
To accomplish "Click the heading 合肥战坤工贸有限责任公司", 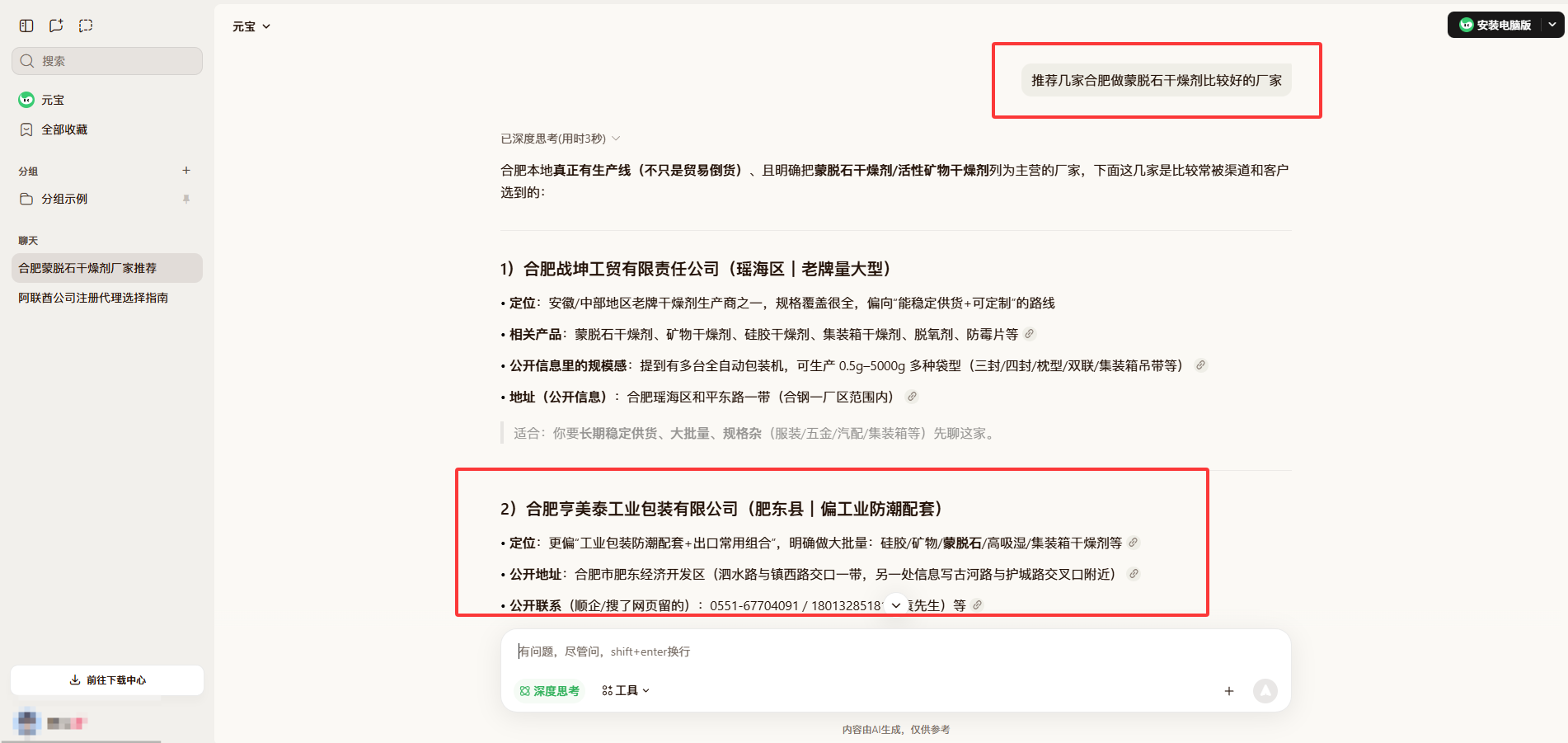I will coord(621,269).
